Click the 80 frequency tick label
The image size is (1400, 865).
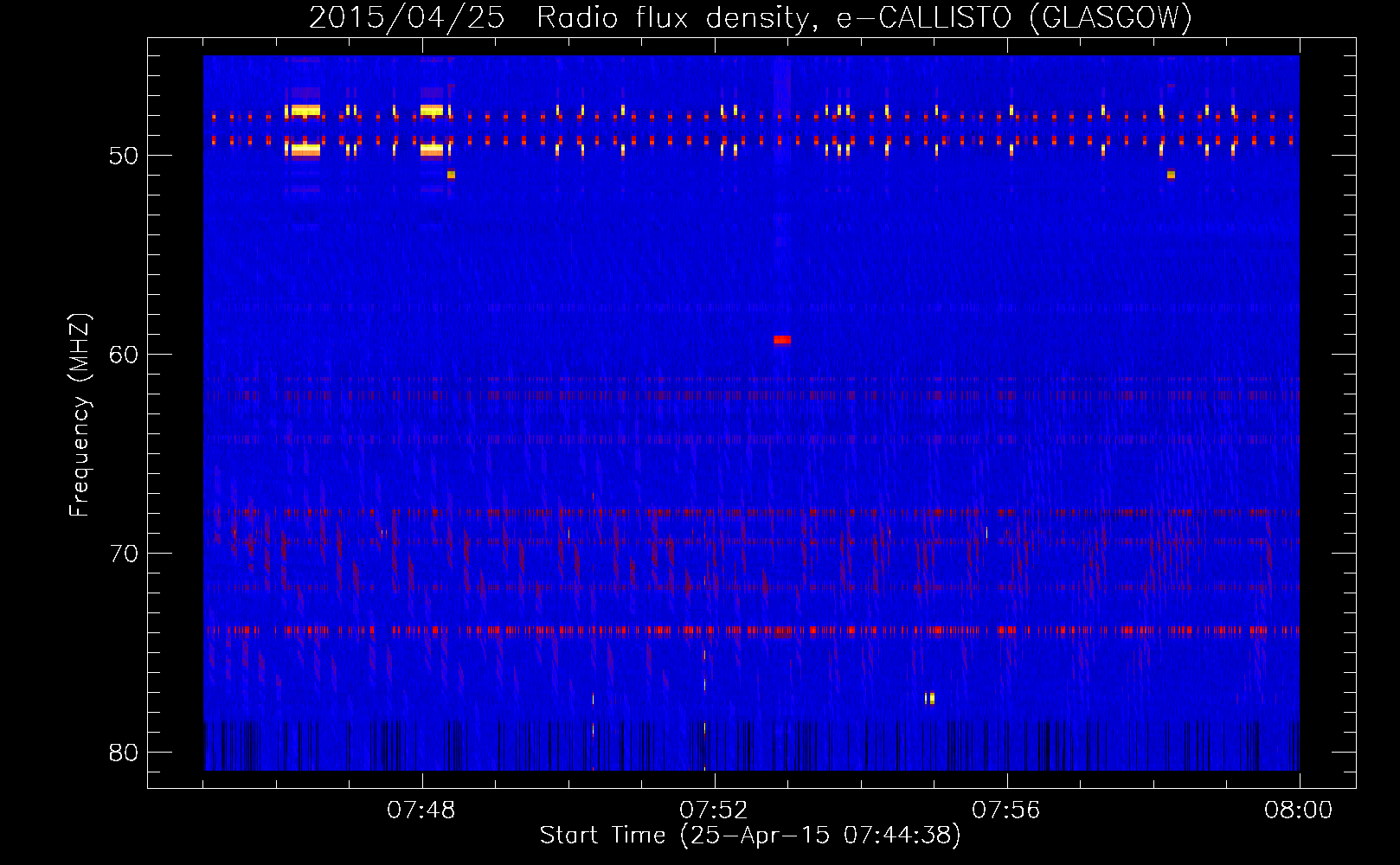(x=124, y=753)
